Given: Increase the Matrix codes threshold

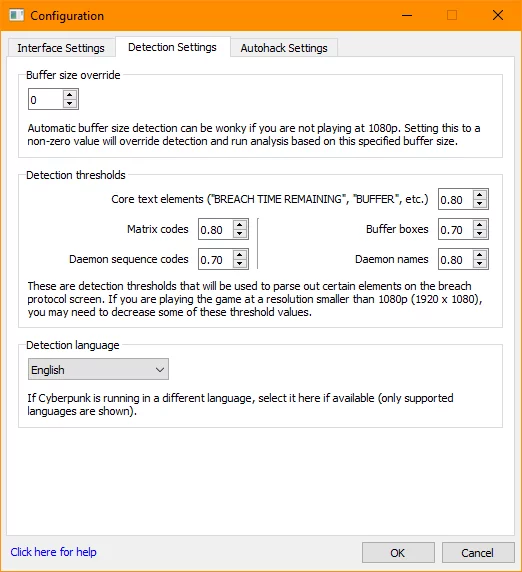Looking at the screenshot, I should [240, 224].
